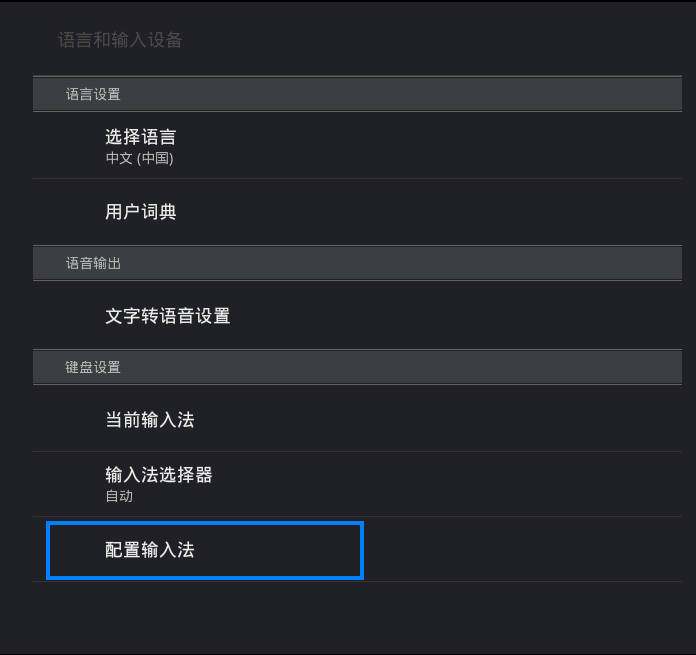The width and height of the screenshot is (696, 655).
Task: Open the highlighted 配置输入法 item
Action: tap(150, 550)
